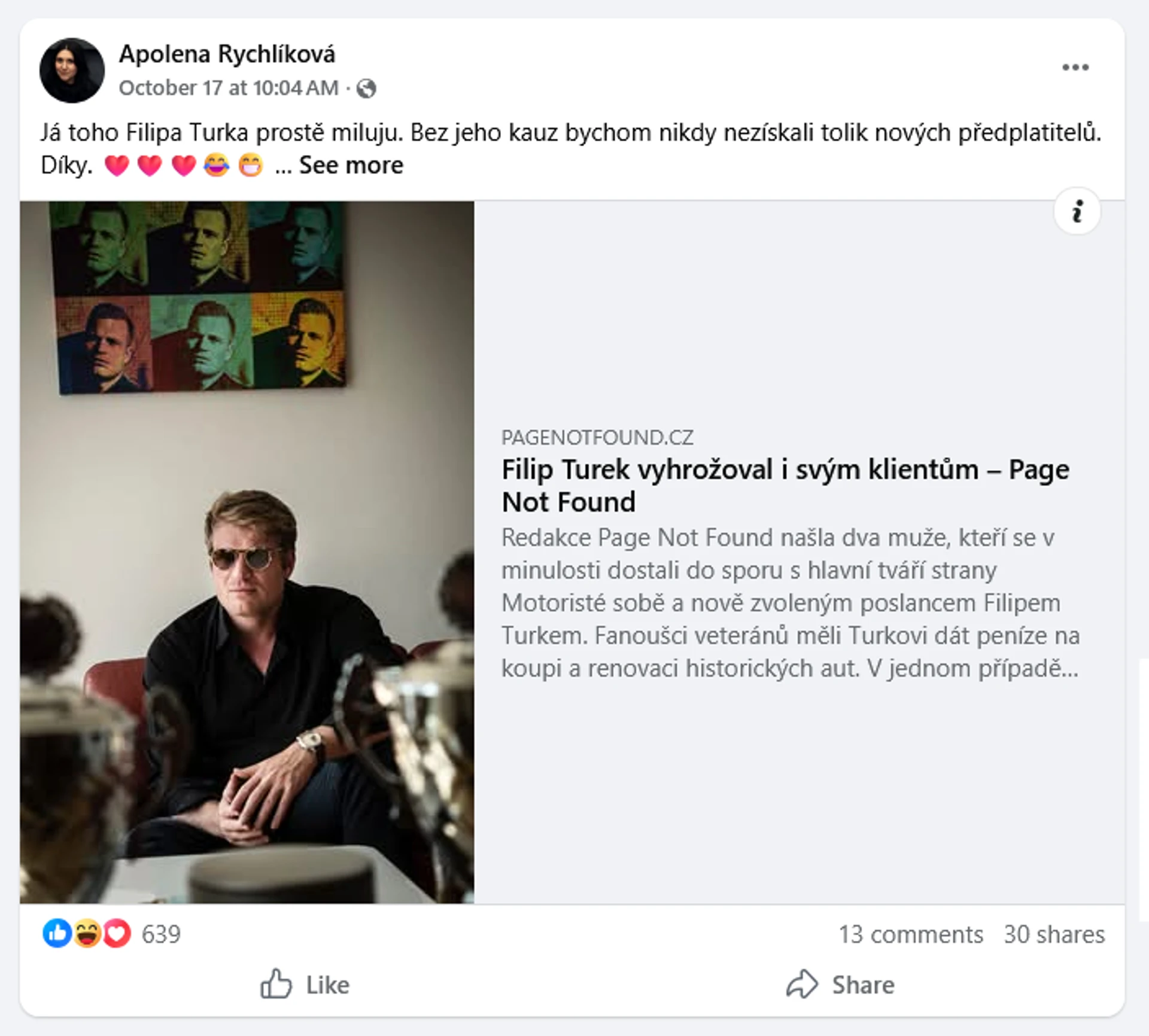Click the first pink heart emoji in post
The height and width of the screenshot is (1036, 1149).
(x=116, y=166)
